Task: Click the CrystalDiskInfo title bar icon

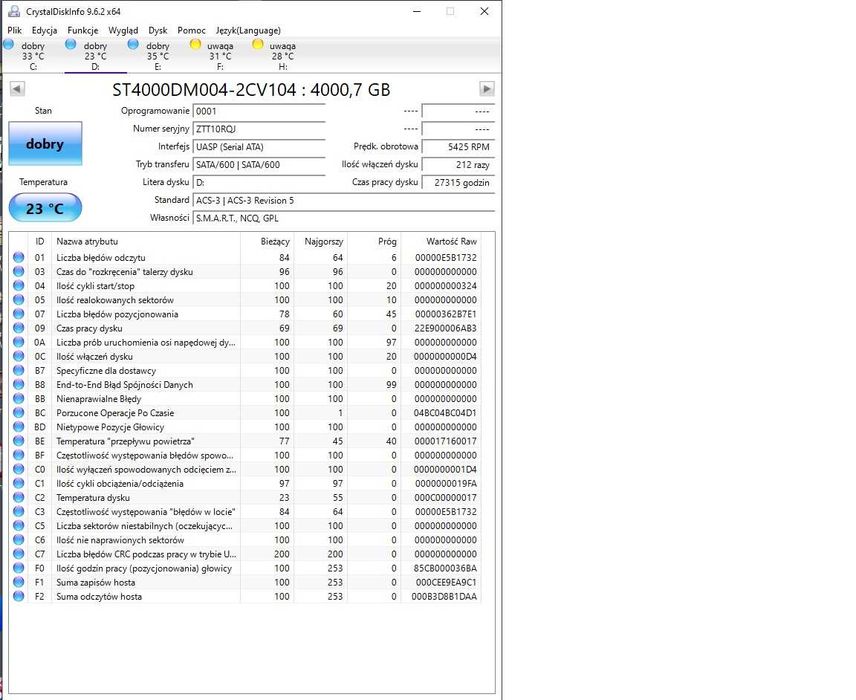Action: 14,11
